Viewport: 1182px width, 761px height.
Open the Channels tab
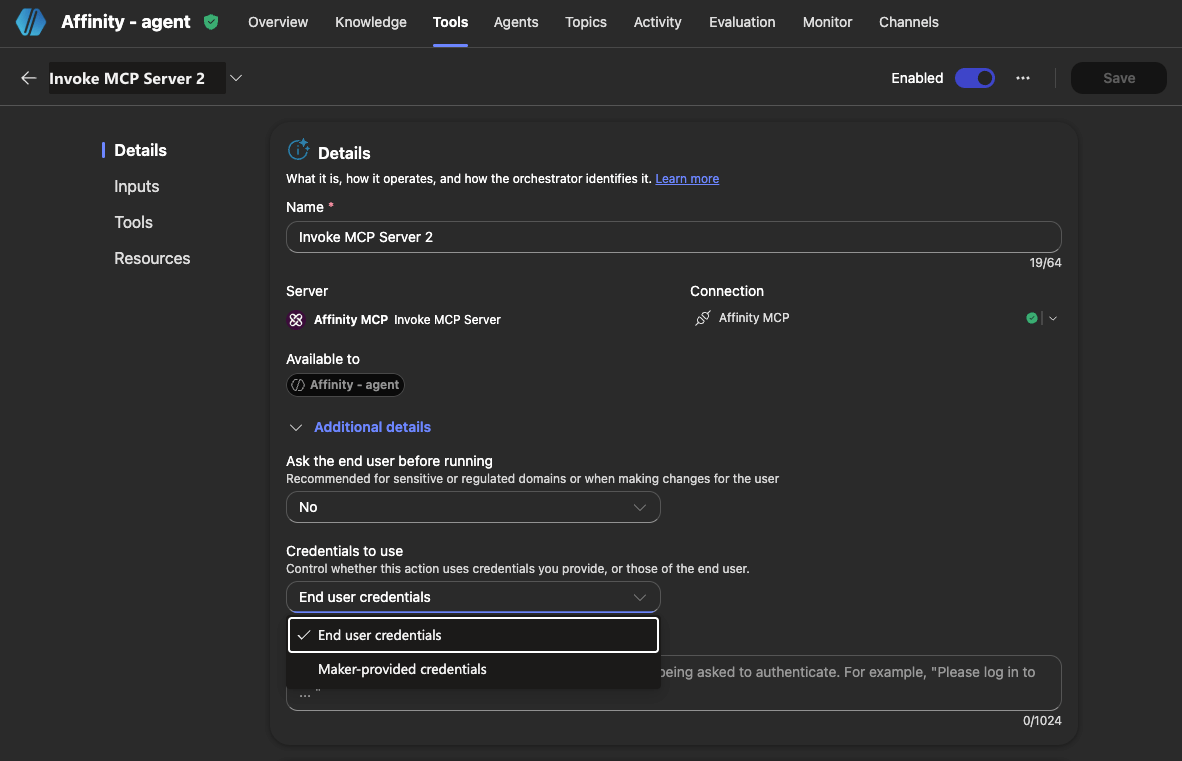coord(908,22)
